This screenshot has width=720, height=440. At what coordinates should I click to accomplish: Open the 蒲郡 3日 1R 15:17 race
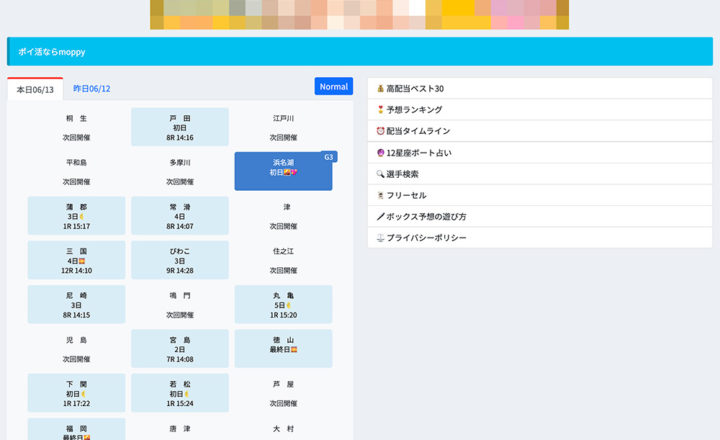pyautogui.click(x=76, y=216)
